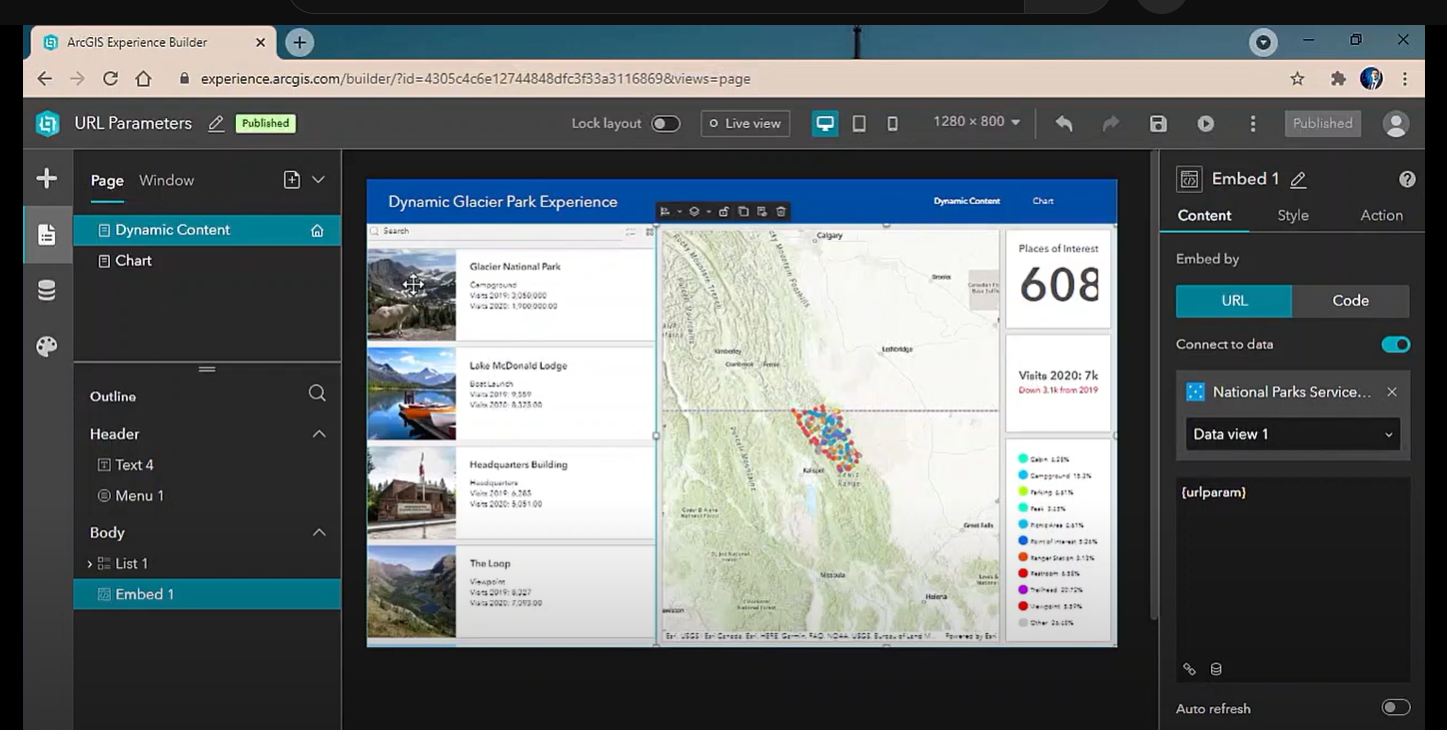Click the Glacier National Park list thumbnail
Screen dimensions: 1447x730
click(x=411, y=295)
